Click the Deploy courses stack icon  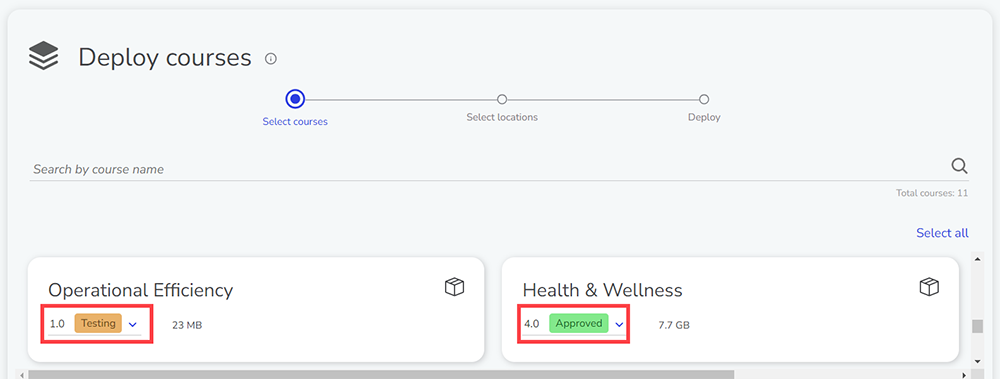[43, 56]
